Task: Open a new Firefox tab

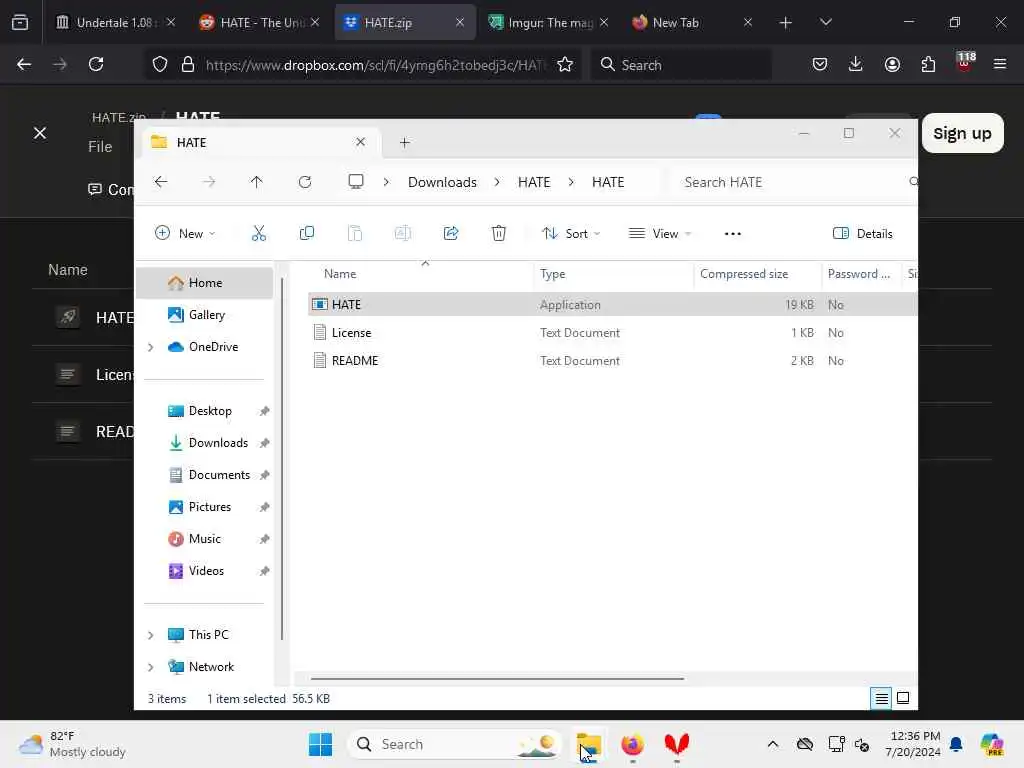Action: click(786, 23)
